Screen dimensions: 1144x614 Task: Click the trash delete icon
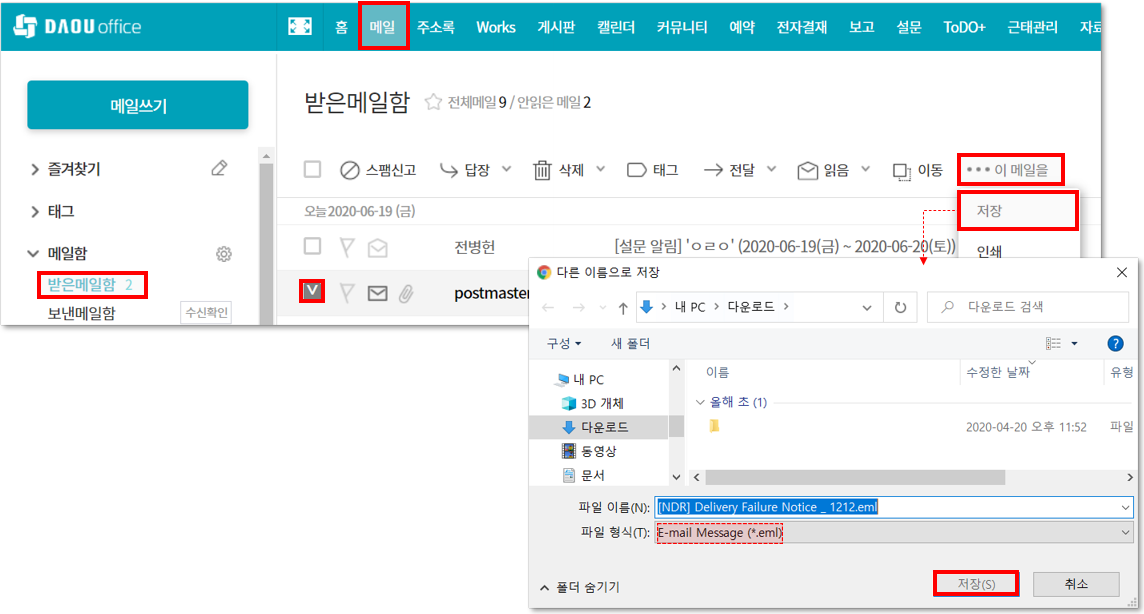(x=542, y=170)
